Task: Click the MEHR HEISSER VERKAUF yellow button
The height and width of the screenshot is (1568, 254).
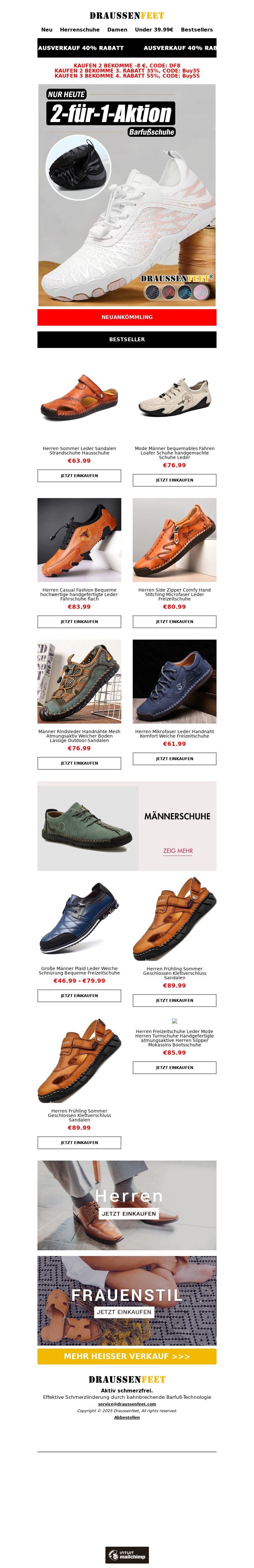Action: (127, 1356)
